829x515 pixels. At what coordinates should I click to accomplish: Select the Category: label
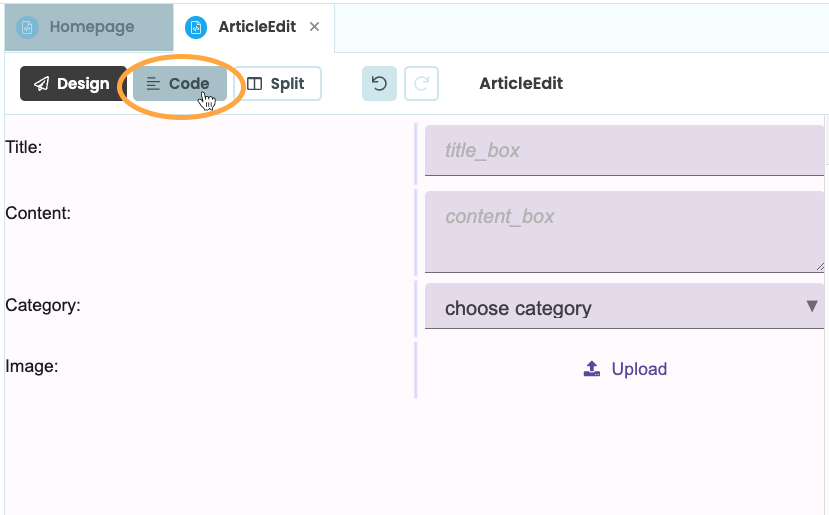pos(43,305)
